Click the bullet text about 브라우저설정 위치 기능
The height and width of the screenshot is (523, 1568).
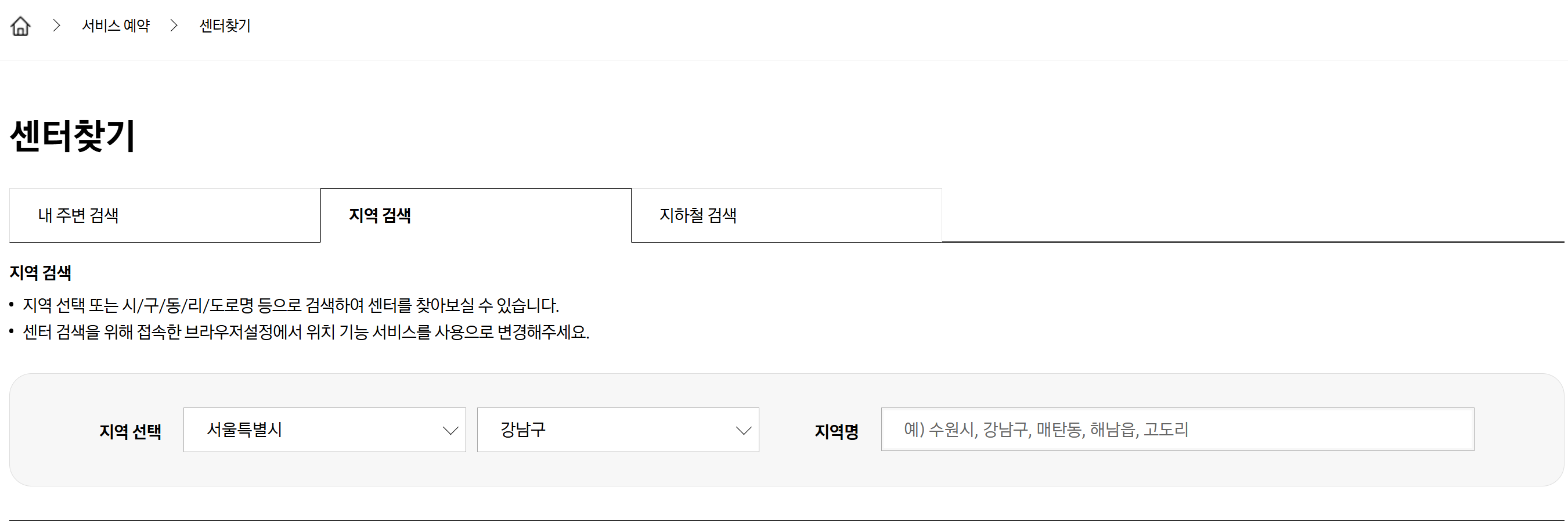(x=305, y=333)
